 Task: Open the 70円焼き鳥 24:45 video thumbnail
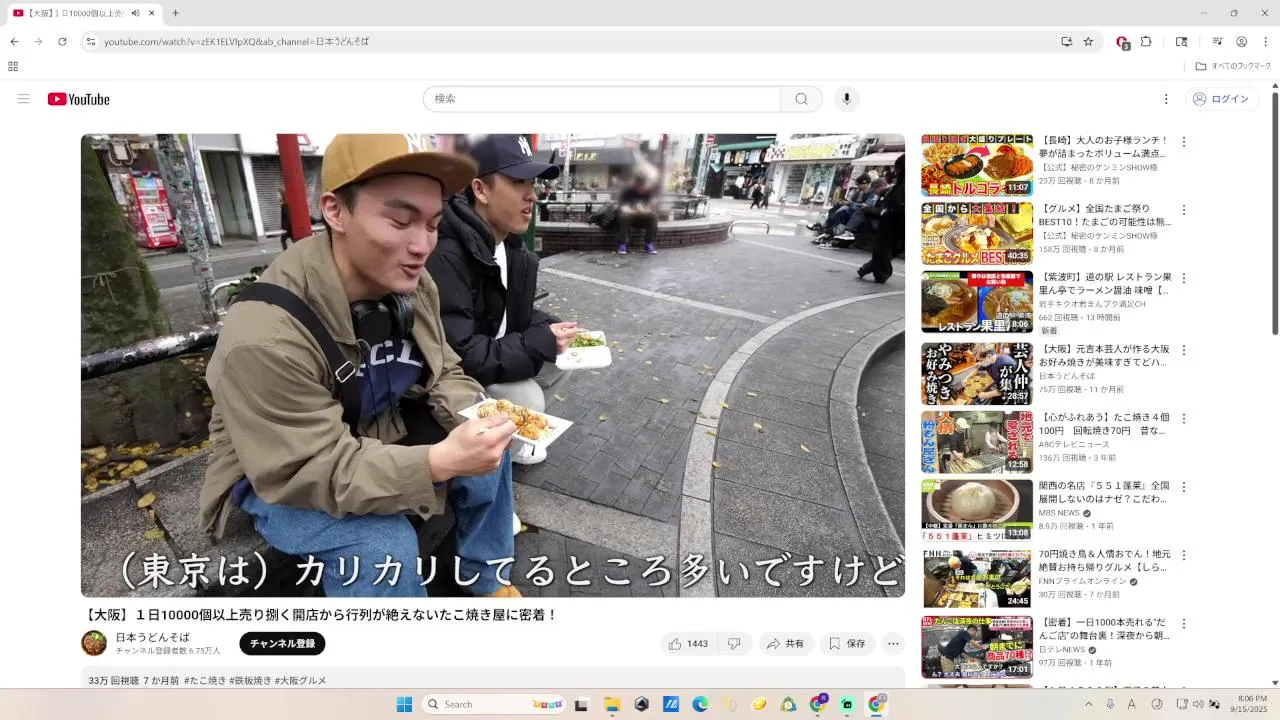pyautogui.click(x=977, y=578)
